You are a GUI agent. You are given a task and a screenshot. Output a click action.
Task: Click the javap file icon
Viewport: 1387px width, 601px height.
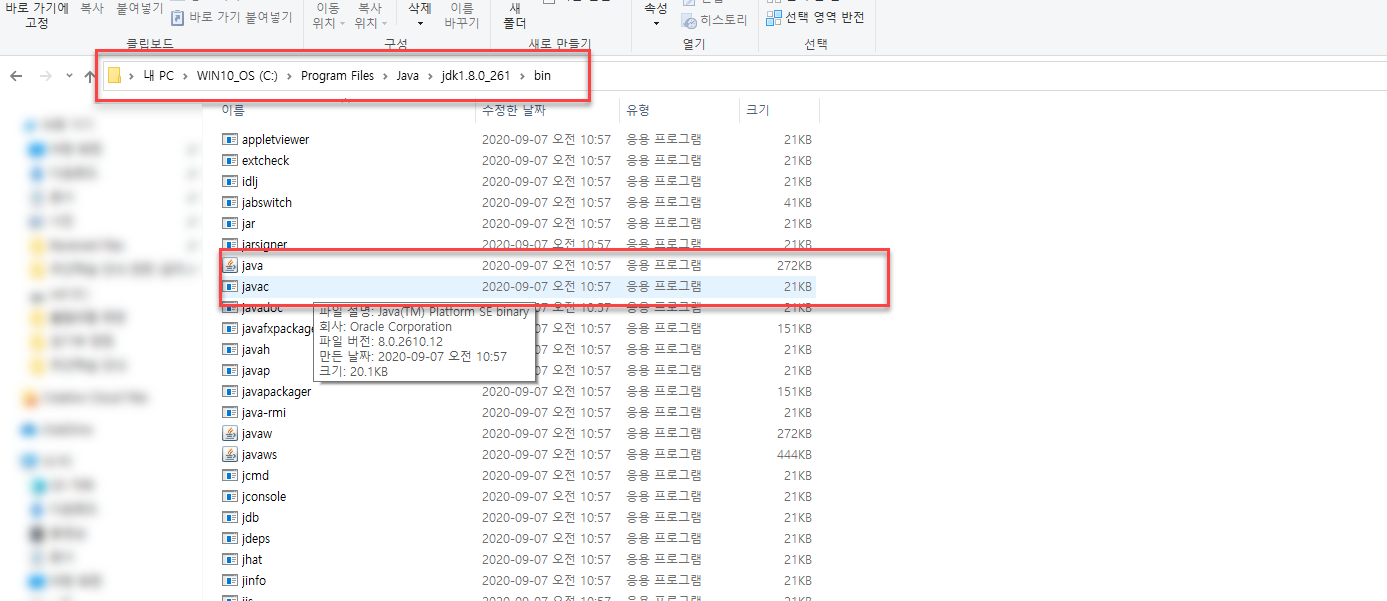pyautogui.click(x=230, y=371)
